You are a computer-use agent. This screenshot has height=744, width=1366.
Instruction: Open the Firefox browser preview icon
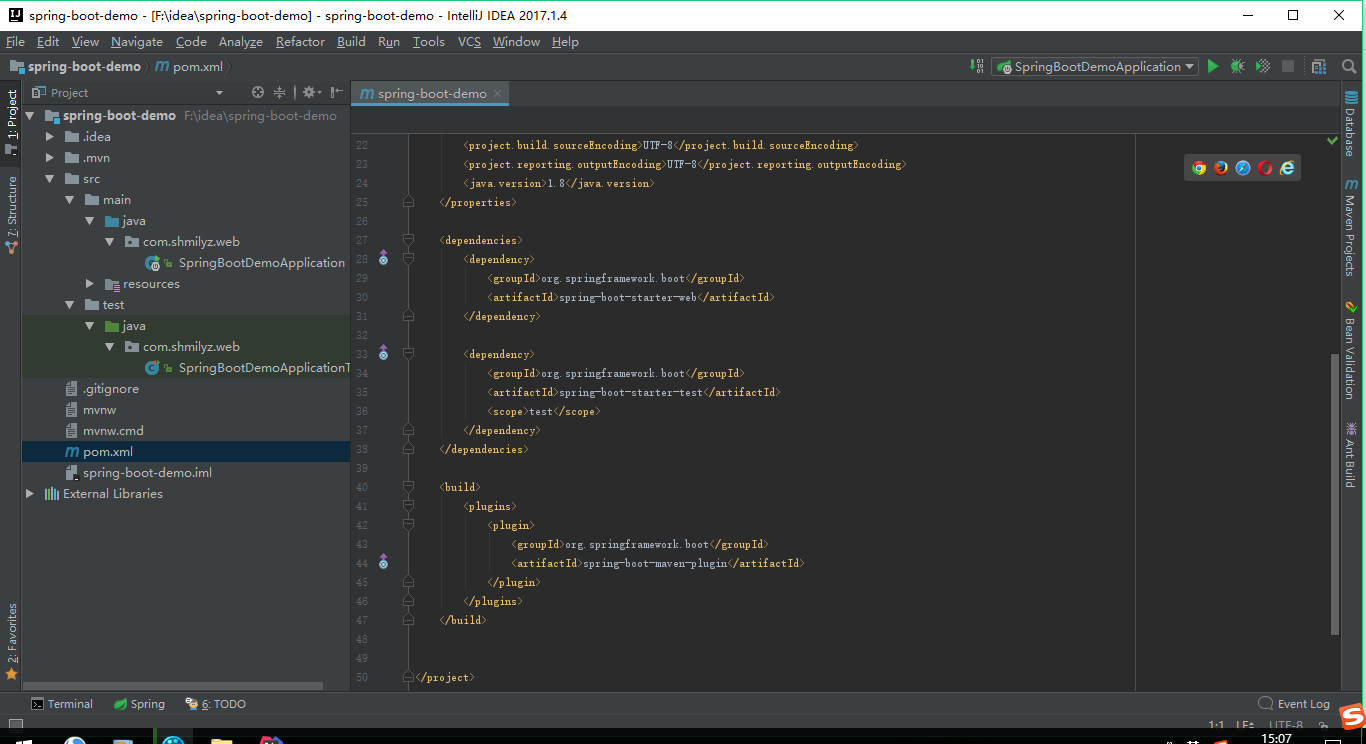coord(1221,168)
